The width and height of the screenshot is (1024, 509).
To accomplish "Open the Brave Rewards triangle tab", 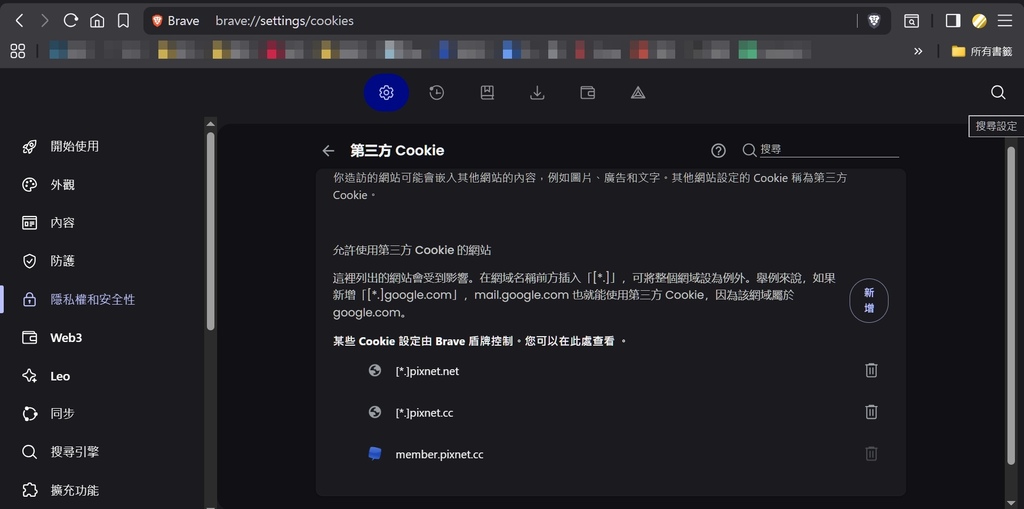I will point(638,93).
